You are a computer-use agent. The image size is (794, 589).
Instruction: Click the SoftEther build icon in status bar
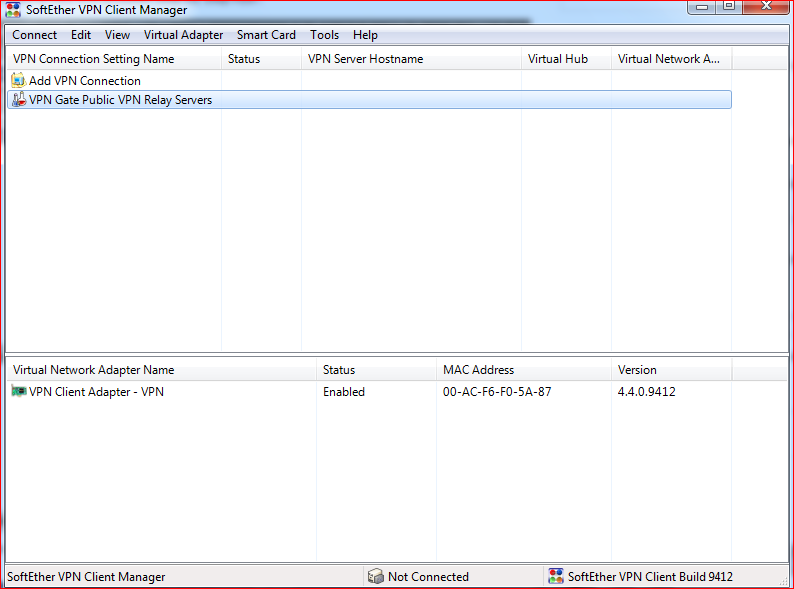tap(555, 576)
